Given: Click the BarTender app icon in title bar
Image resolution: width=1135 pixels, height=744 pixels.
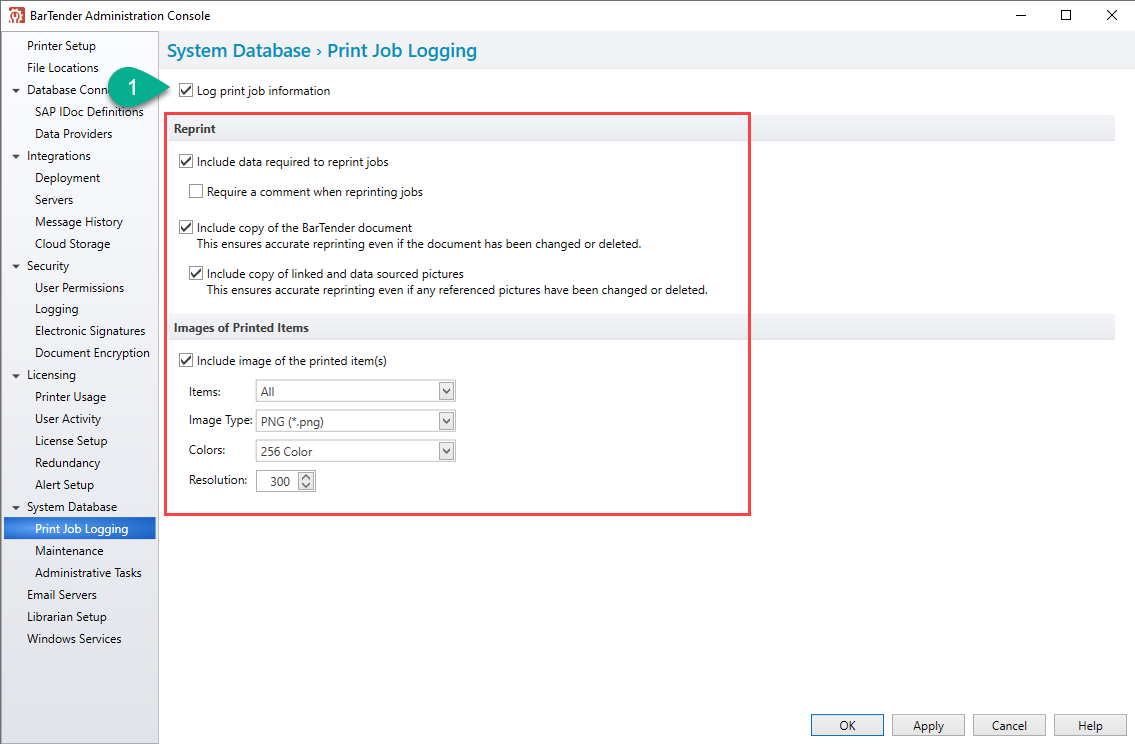Looking at the screenshot, I should [17, 15].
